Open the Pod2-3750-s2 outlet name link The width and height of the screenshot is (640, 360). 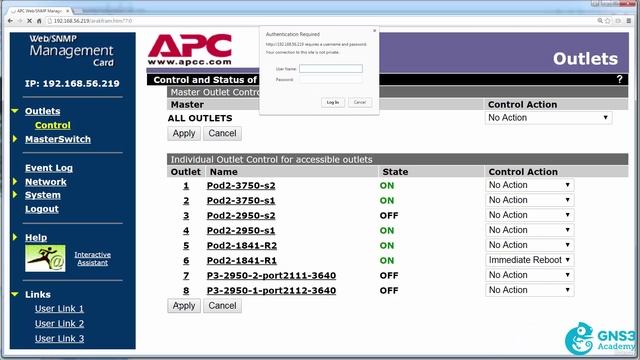tap(241, 186)
